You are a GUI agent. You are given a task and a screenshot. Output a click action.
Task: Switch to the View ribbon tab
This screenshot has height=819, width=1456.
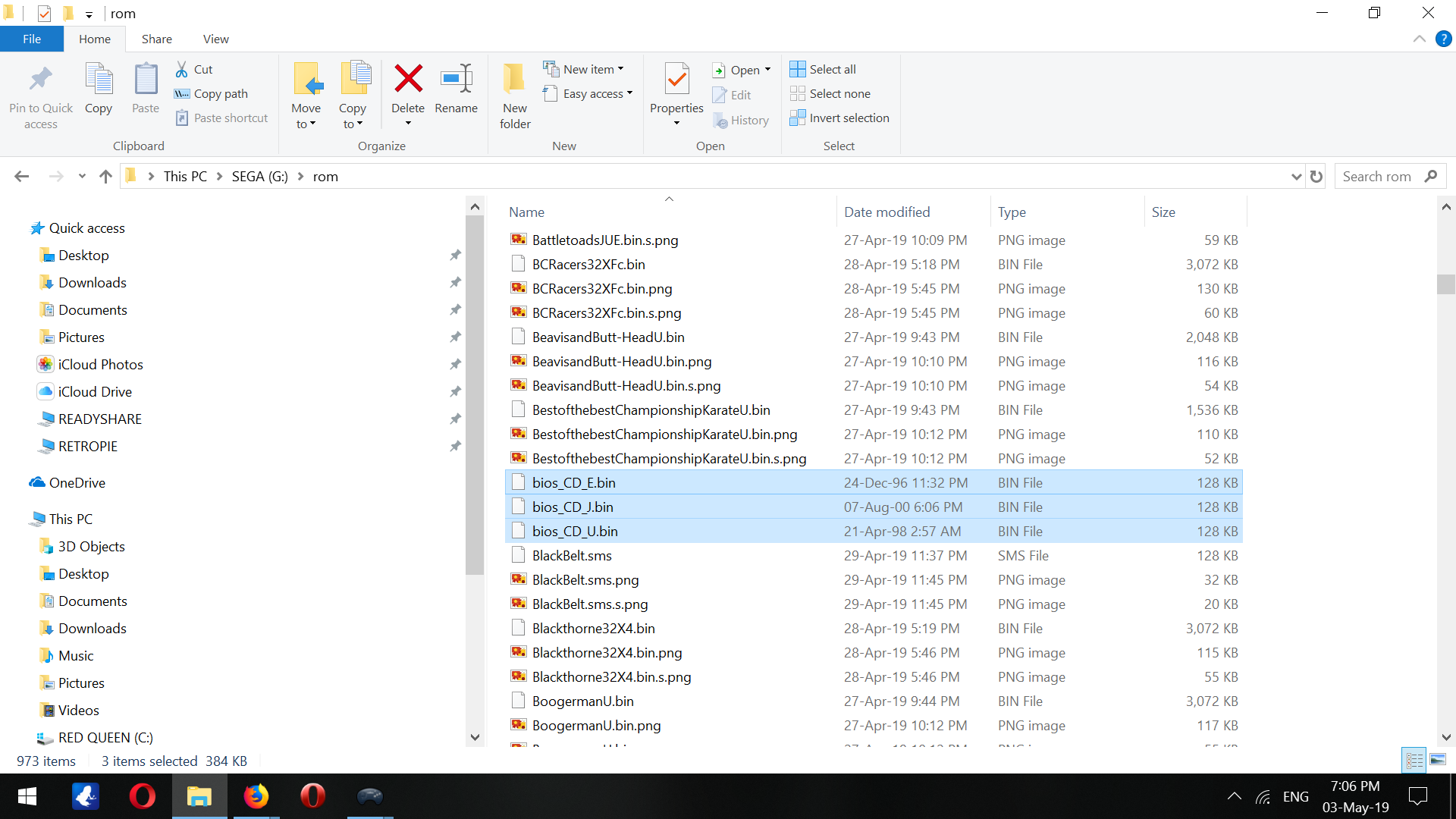[x=216, y=39]
